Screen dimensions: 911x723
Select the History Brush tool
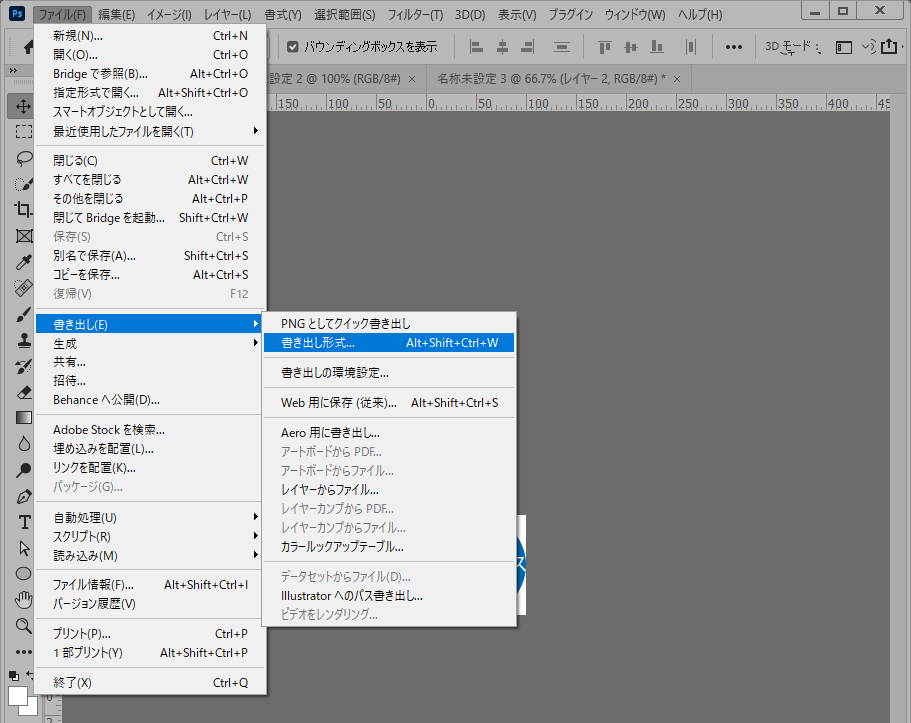[23, 367]
